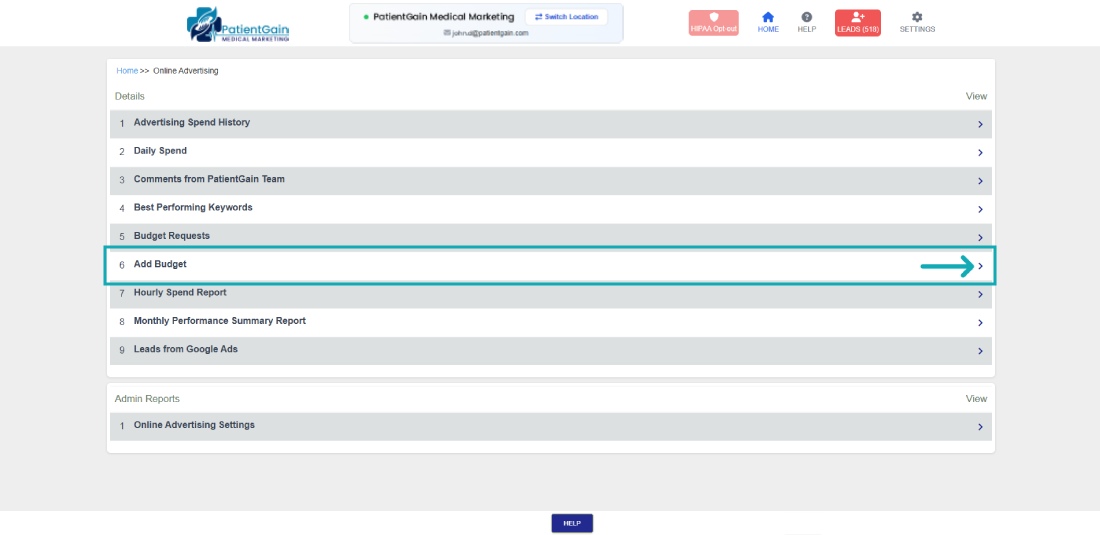Viewport: 1100px width, 535px height.
Task: Open Monthly Performance Summary Report
Action: (220, 321)
